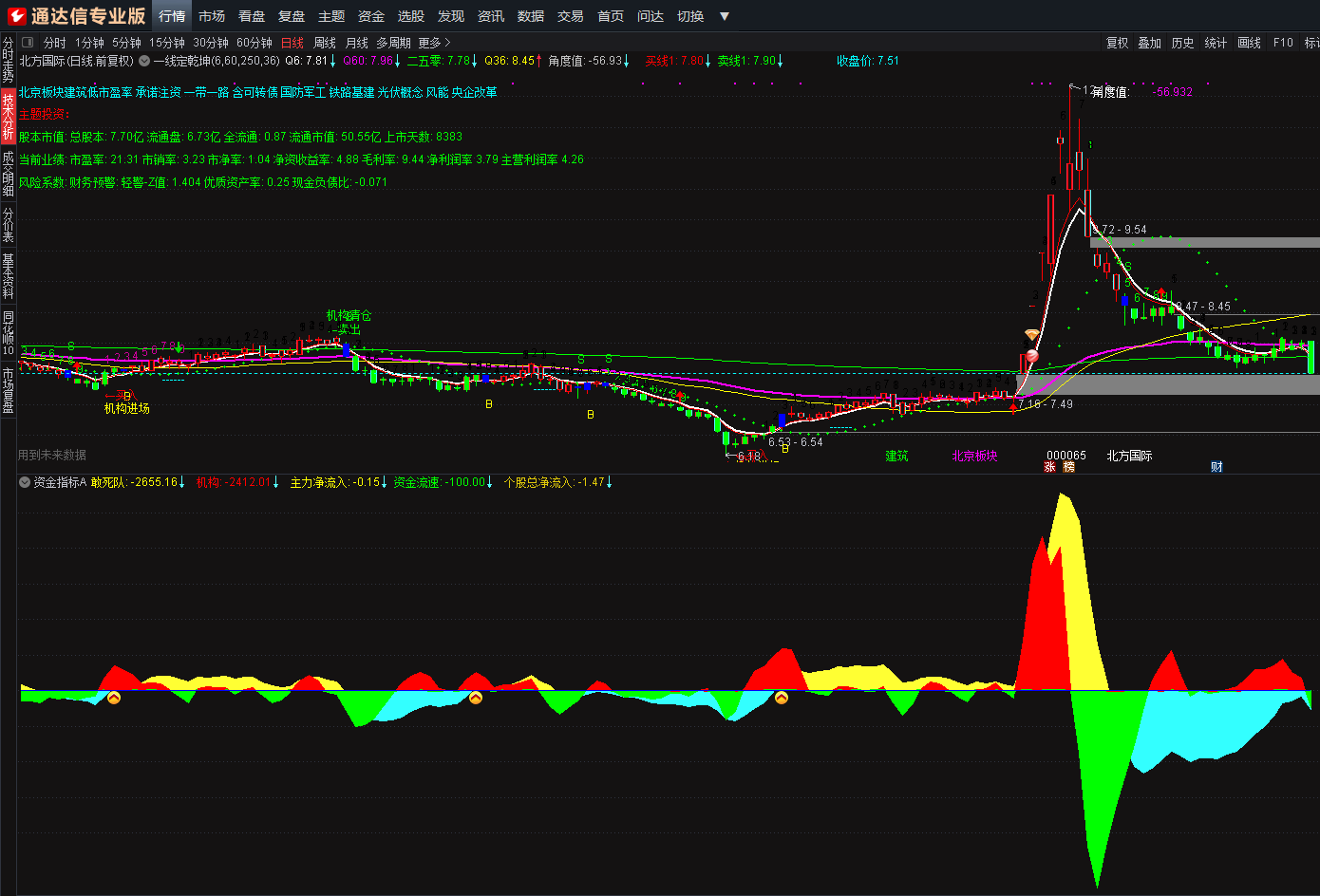Switch chart to 30分钟 period
This screenshot has width=1320, height=896.
[211, 43]
